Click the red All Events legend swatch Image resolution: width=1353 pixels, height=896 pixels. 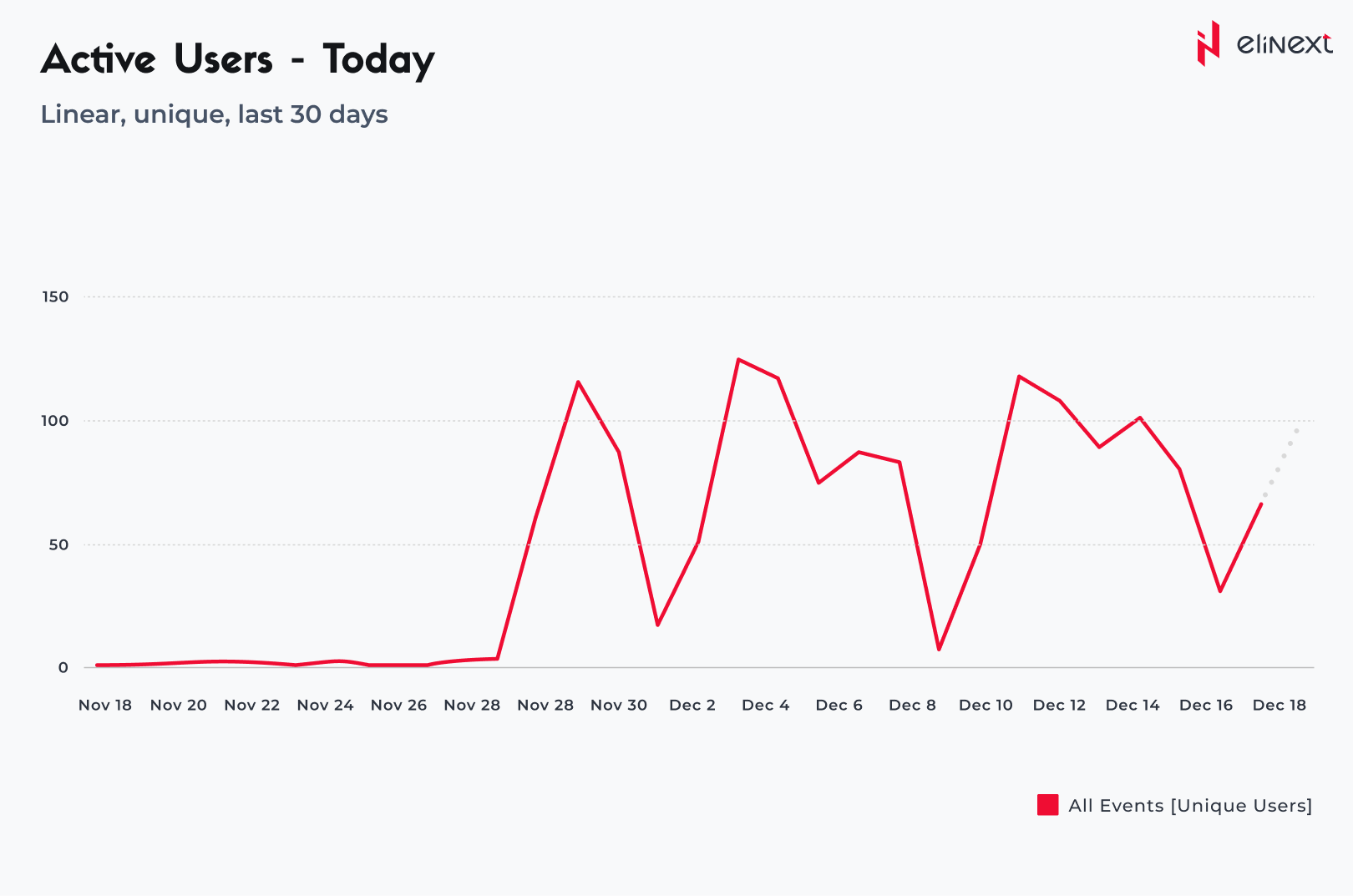[x=1047, y=805]
